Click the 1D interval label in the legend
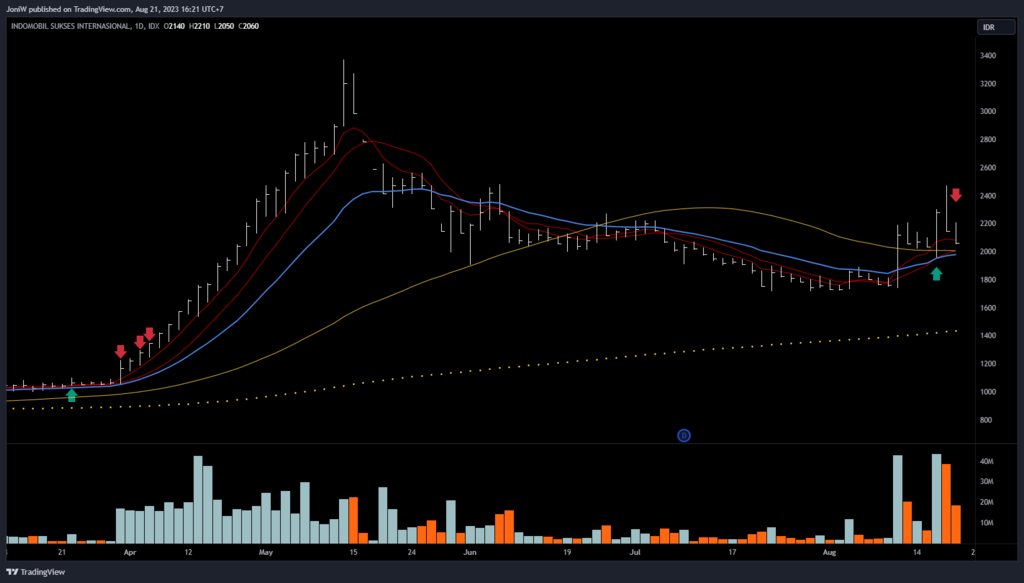Viewport: 1024px width, 583px height. click(138, 26)
